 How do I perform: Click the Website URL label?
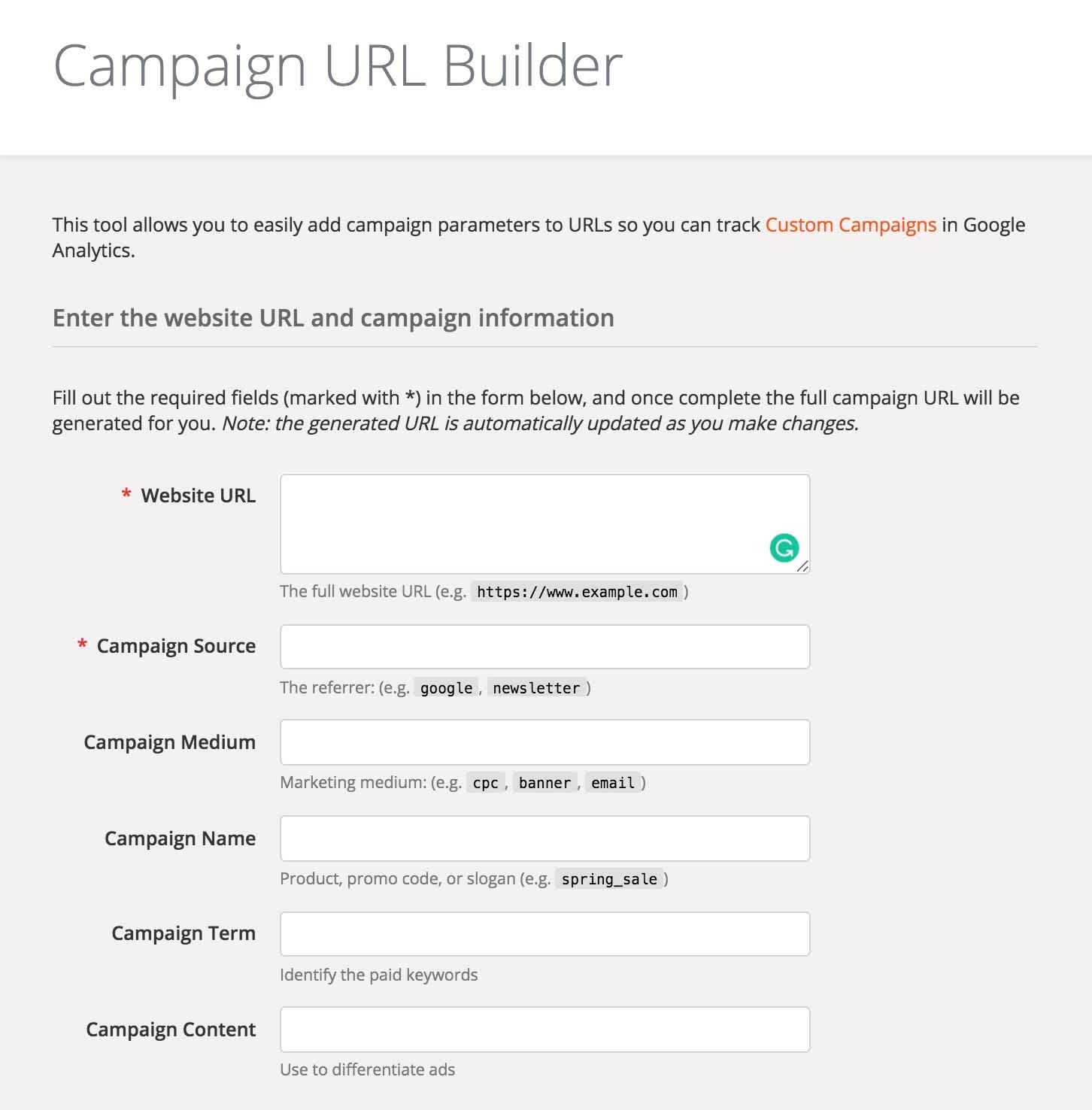[x=199, y=496]
